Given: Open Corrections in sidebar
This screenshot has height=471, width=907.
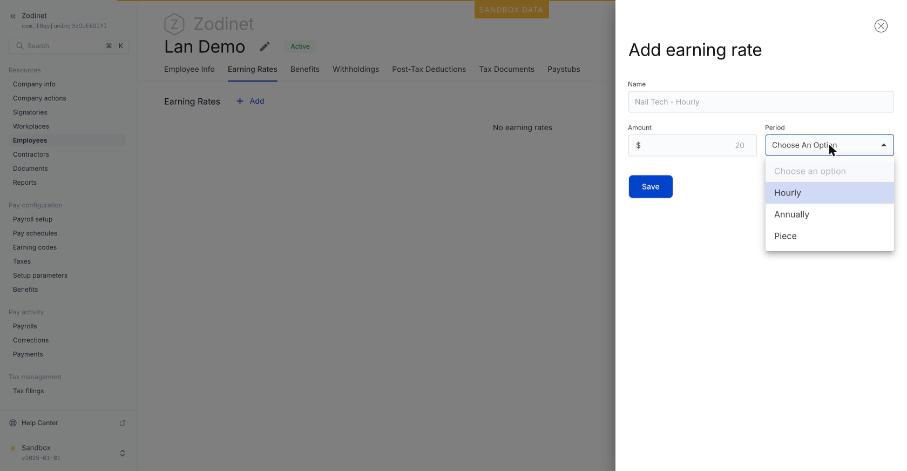Looking at the screenshot, I should pyautogui.click(x=31, y=340).
